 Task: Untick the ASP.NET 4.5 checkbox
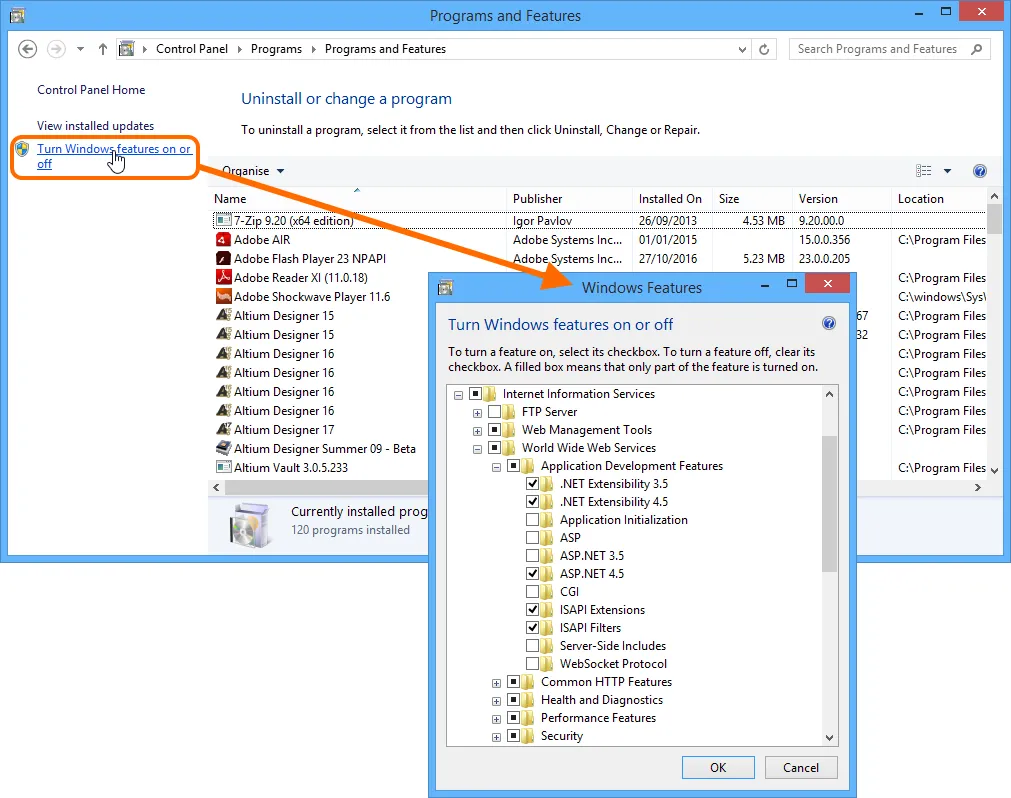(533, 574)
